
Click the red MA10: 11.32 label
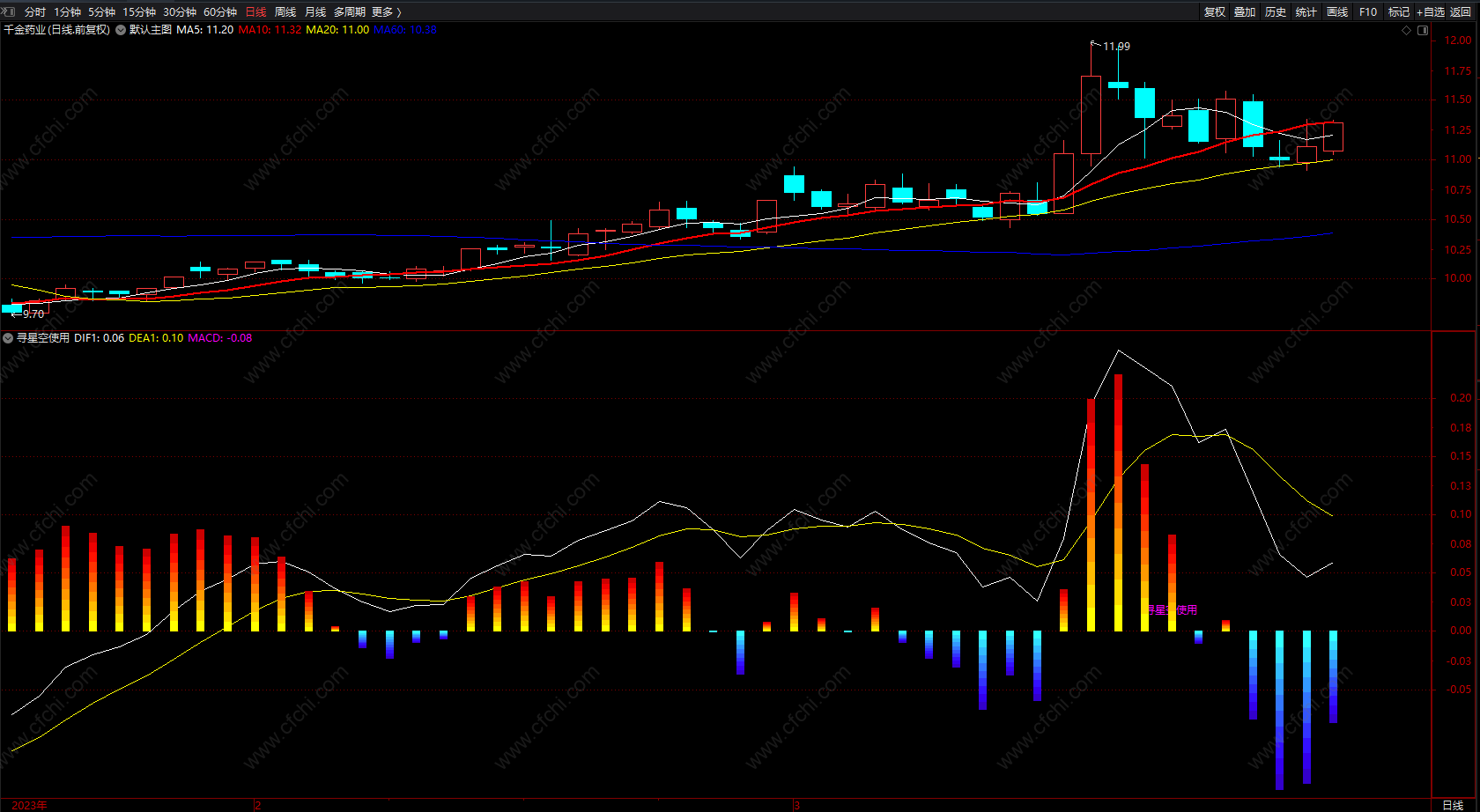click(270, 30)
